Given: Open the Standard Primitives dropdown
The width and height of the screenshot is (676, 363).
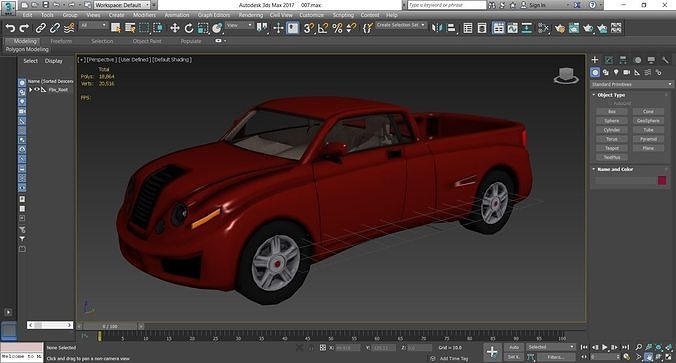Looking at the screenshot, I should (632, 84).
